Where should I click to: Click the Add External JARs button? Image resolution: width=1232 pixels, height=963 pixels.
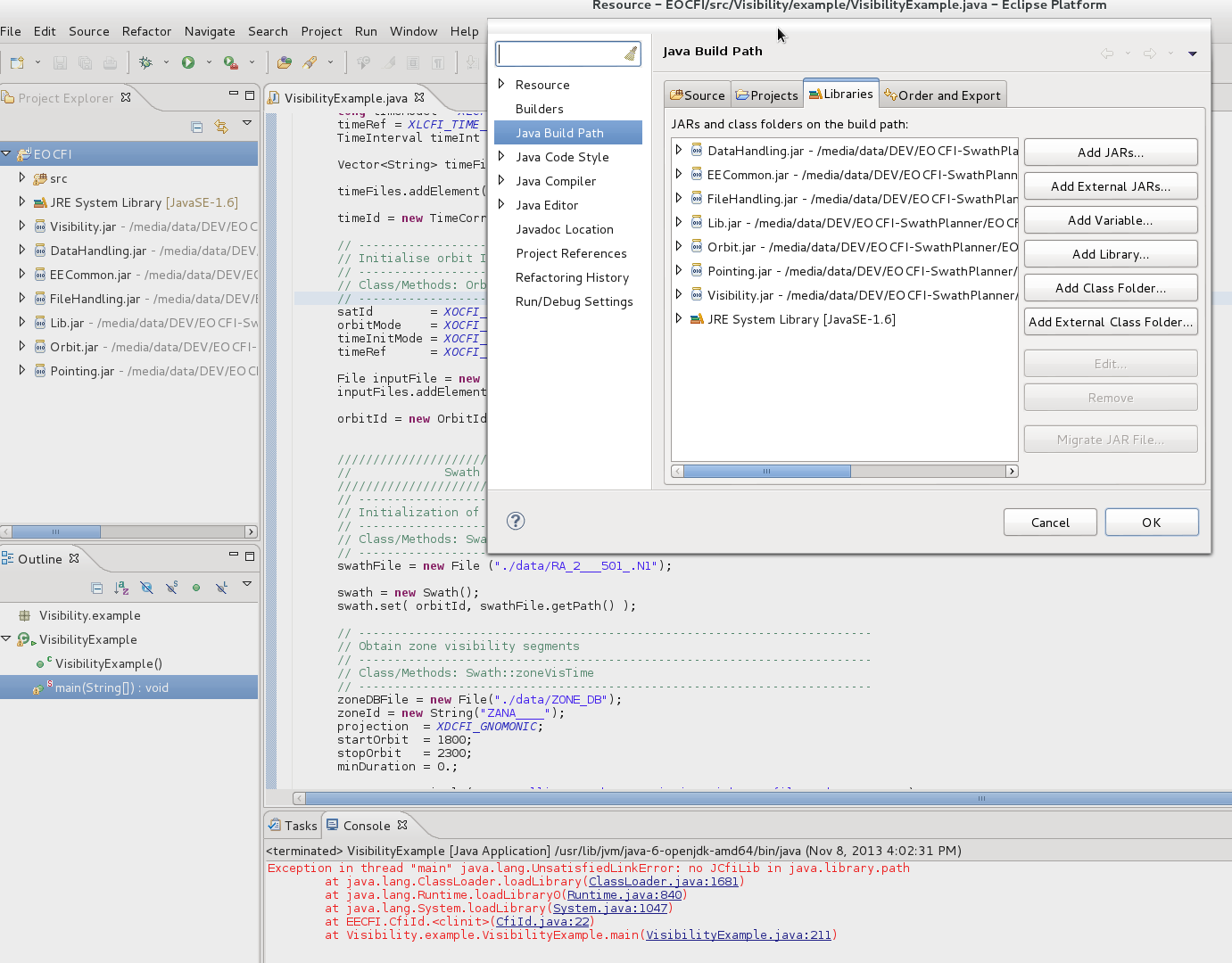1110,186
